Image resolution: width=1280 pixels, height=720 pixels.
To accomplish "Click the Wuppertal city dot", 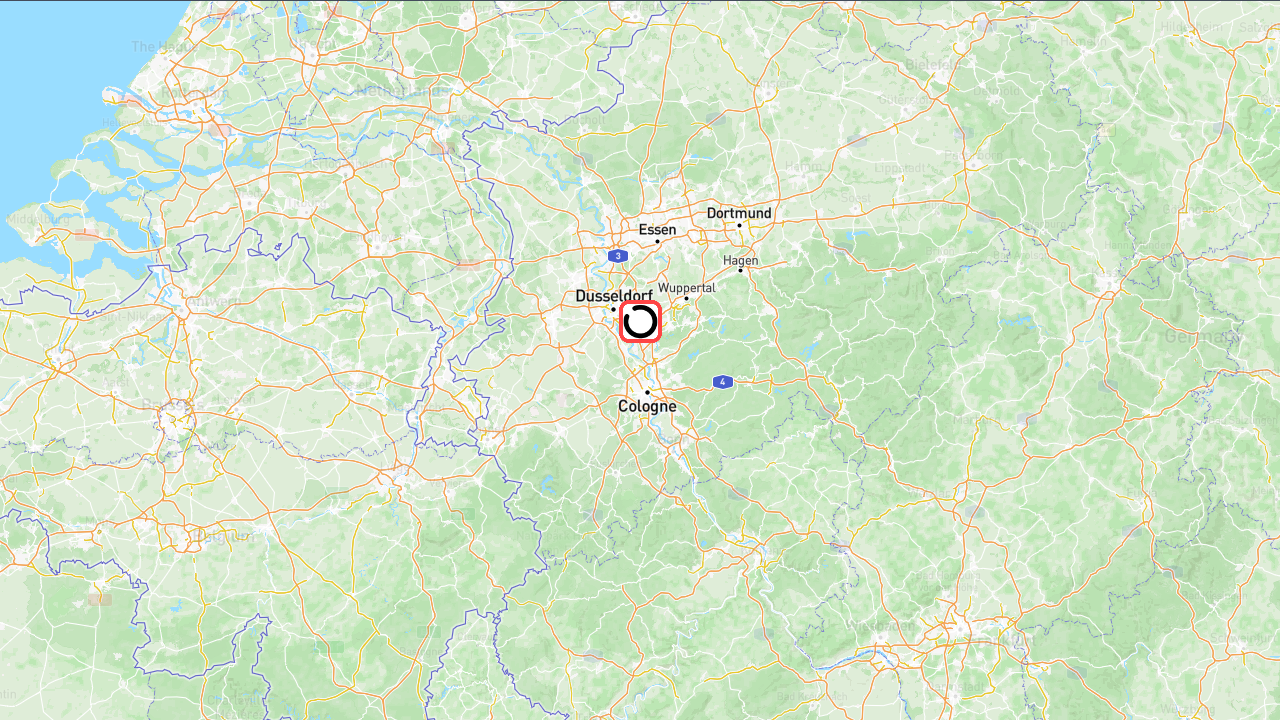I will (x=686, y=299).
